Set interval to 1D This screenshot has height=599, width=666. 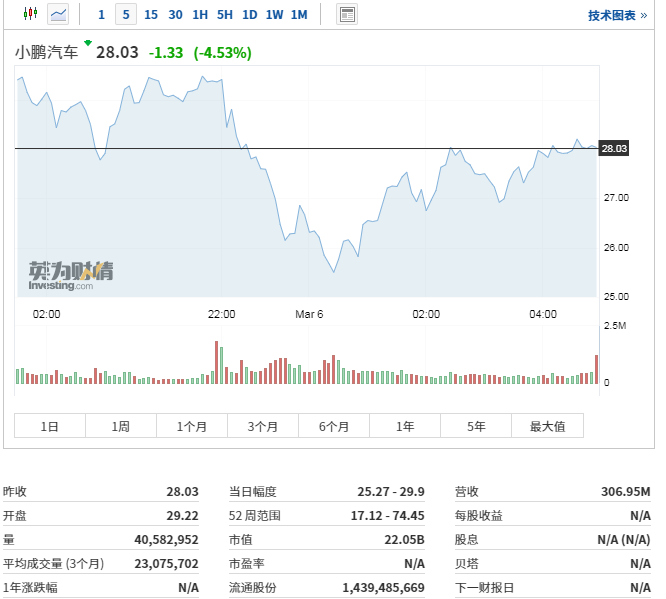point(250,15)
